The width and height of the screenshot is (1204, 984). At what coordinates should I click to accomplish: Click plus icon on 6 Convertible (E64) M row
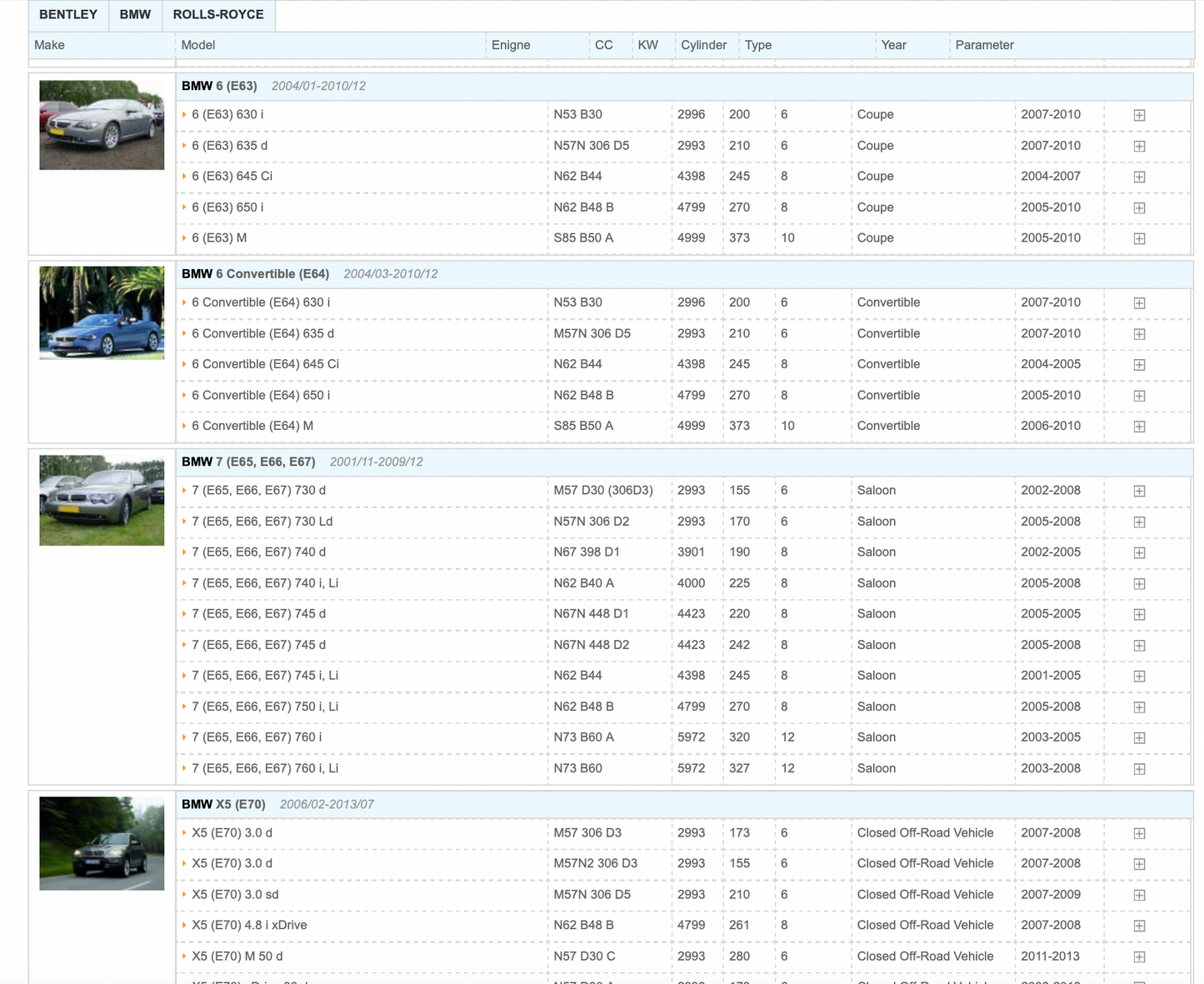[x=1139, y=427]
